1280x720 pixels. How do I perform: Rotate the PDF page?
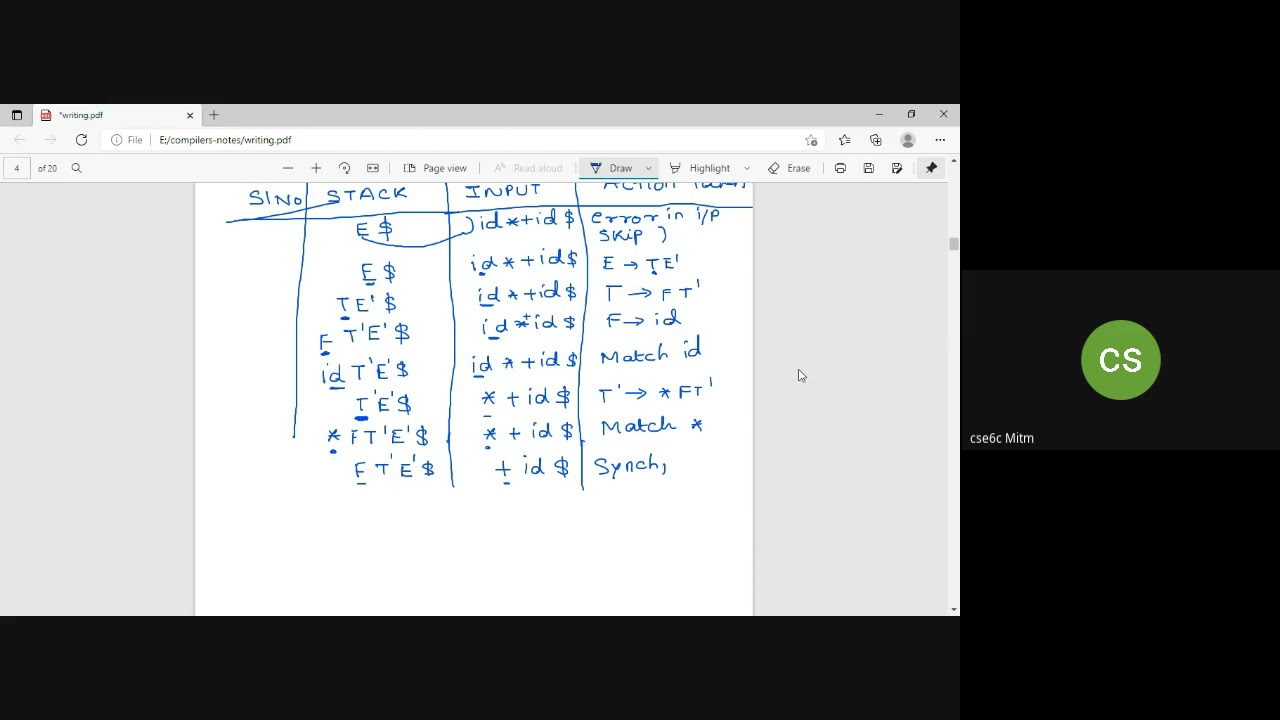click(344, 168)
